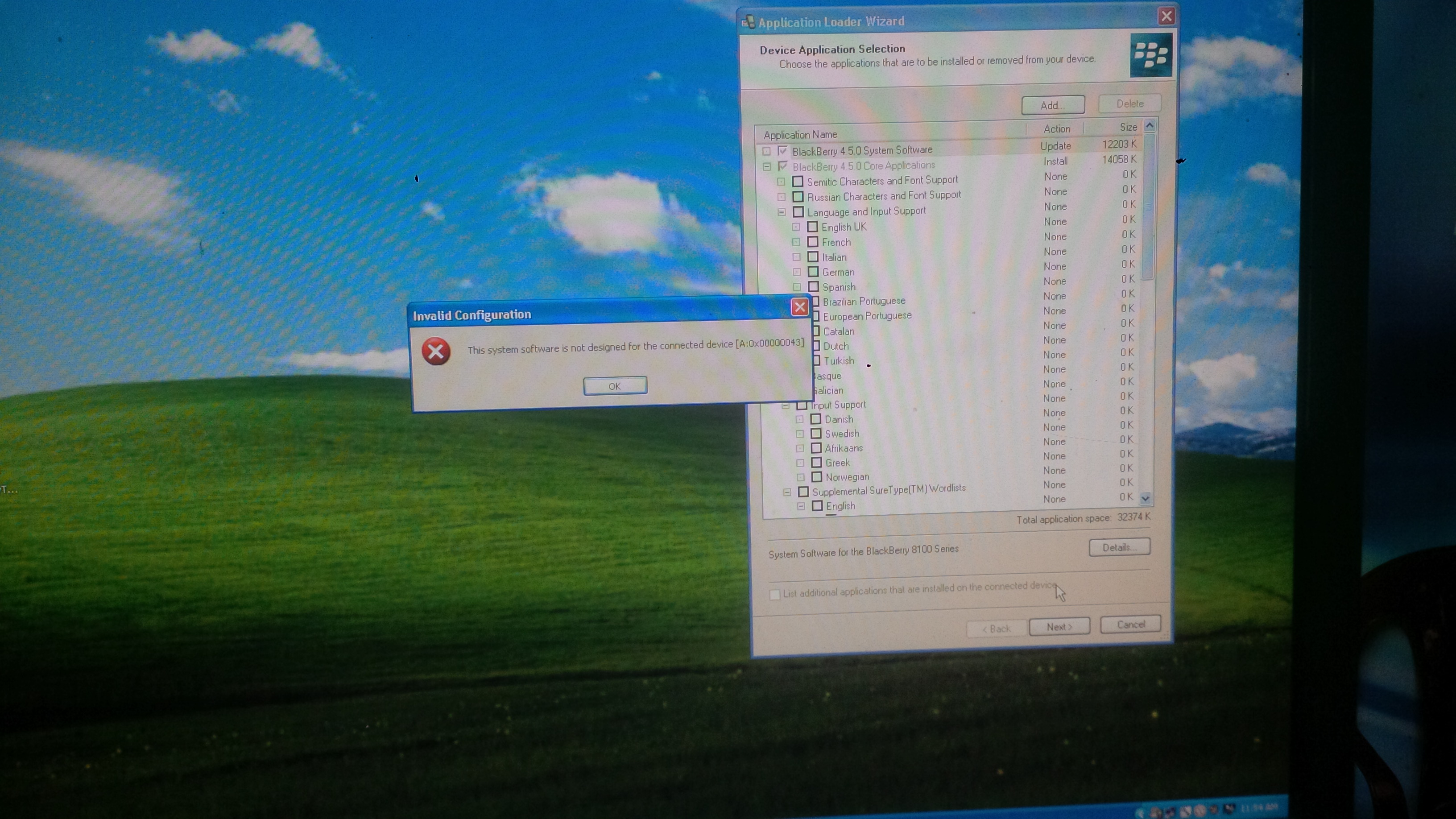Toggle List additional applications installed checkbox
The image size is (1456, 819).
(x=775, y=595)
